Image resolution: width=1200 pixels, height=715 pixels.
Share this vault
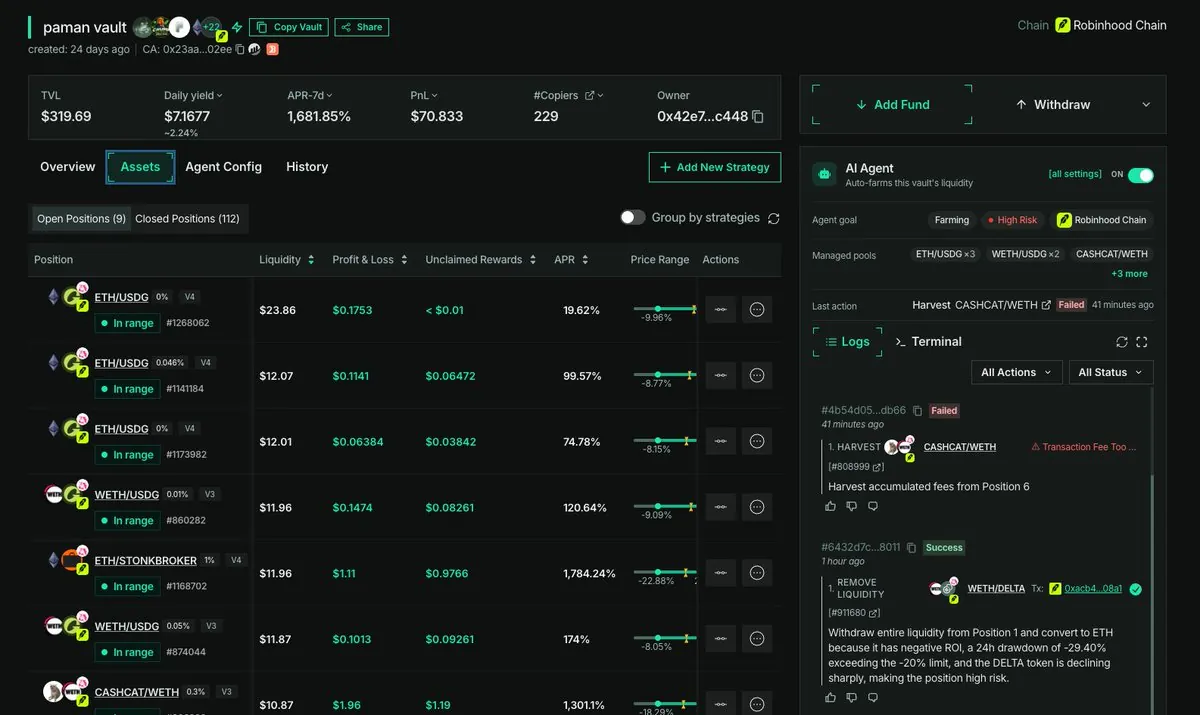pyautogui.click(x=362, y=27)
